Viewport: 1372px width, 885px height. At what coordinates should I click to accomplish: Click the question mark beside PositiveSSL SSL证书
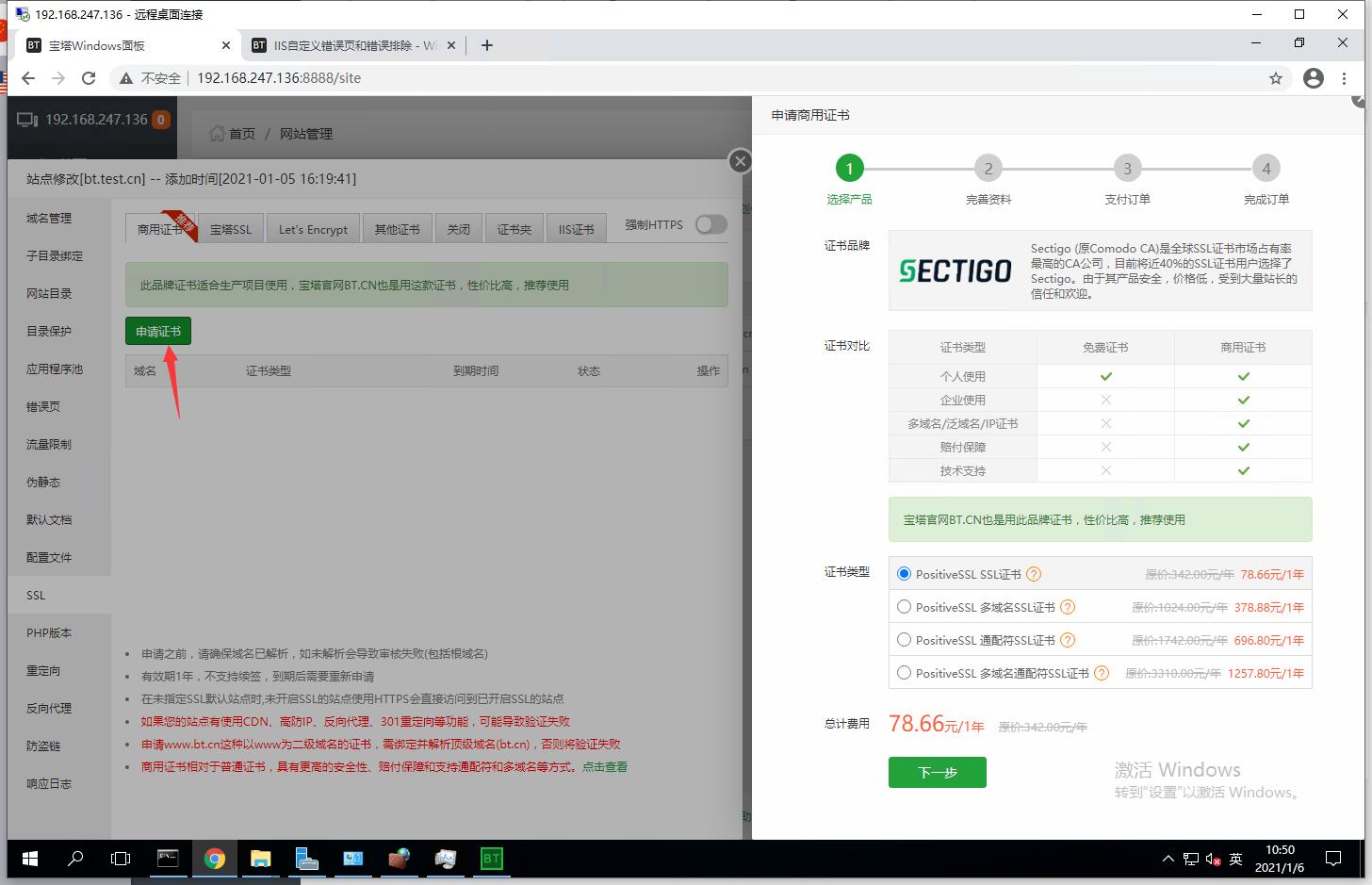click(1034, 574)
